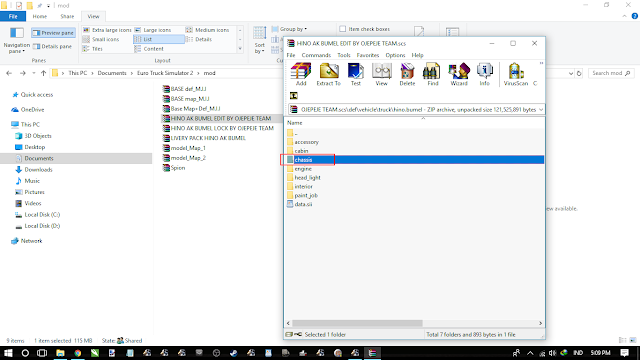Click the Add icon in WinRAR toolbar
640x360 pixels.
click(x=301, y=74)
